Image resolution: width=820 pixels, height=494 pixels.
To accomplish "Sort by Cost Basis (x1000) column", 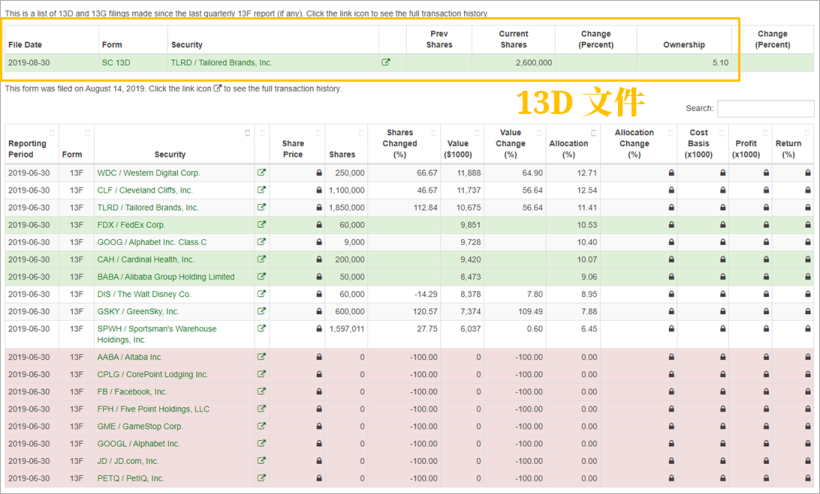I will pos(703,144).
